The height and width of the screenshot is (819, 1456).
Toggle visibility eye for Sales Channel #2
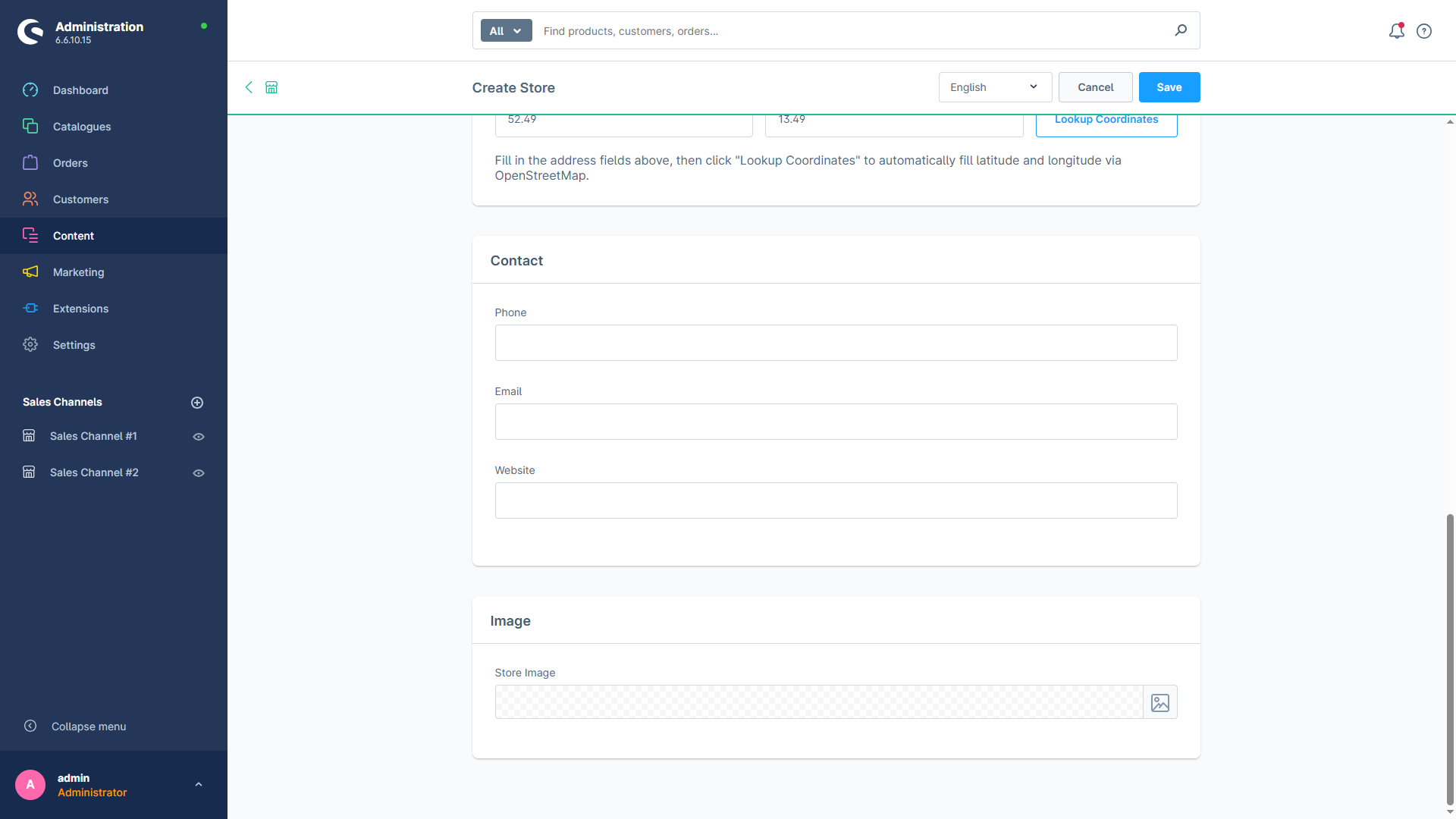(x=199, y=473)
